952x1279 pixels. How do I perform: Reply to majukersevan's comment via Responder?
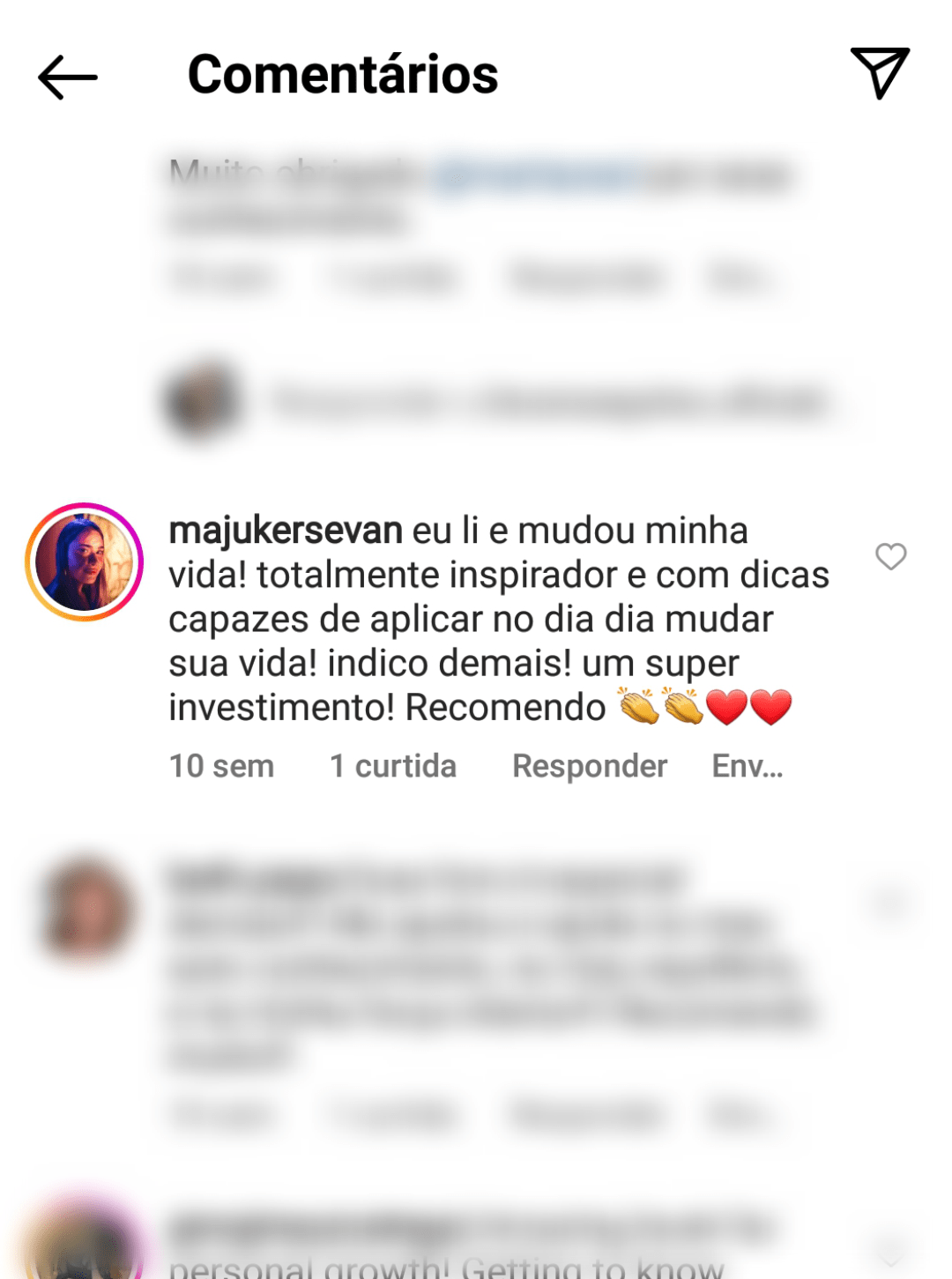590,766
